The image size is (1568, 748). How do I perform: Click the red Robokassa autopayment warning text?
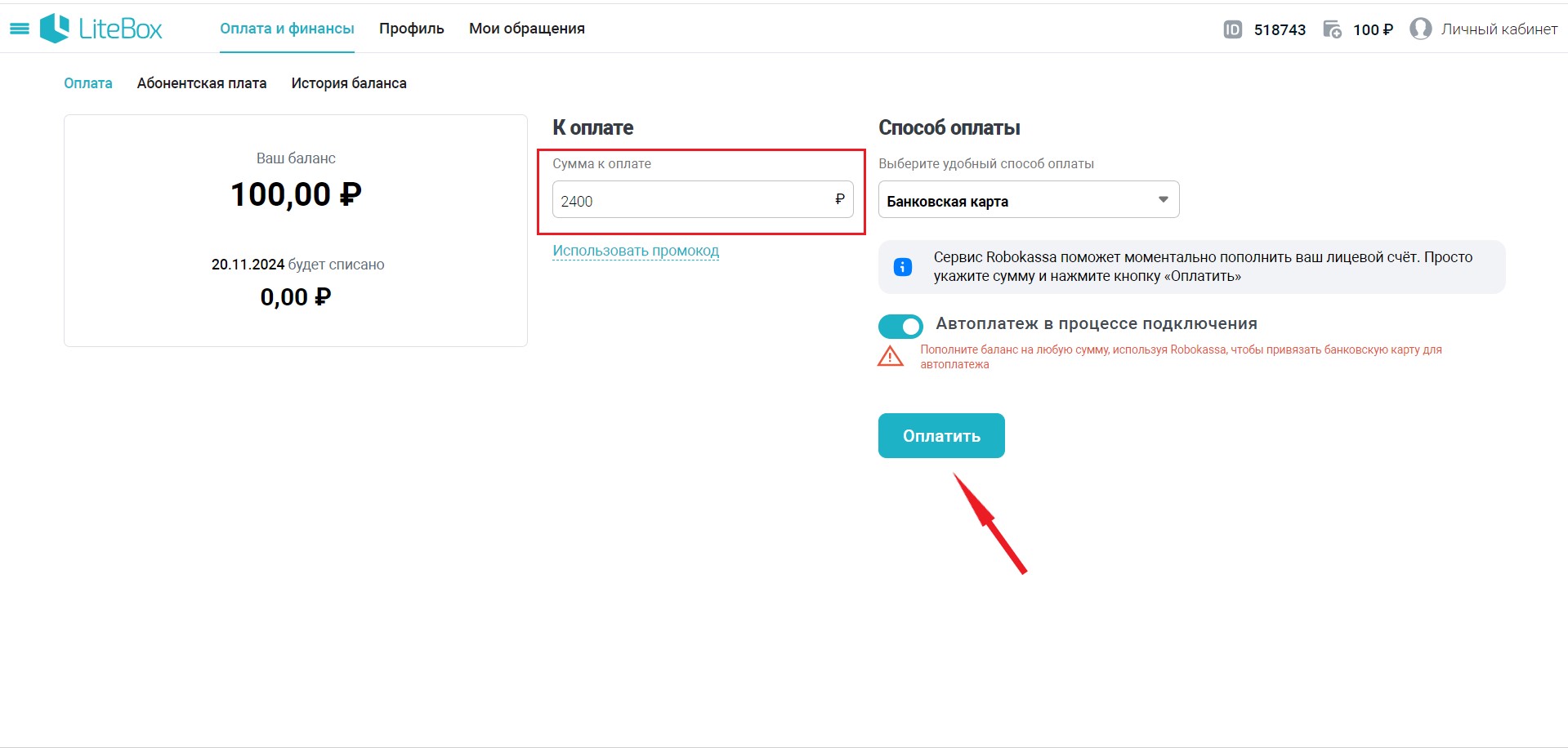pos(1181,357)
